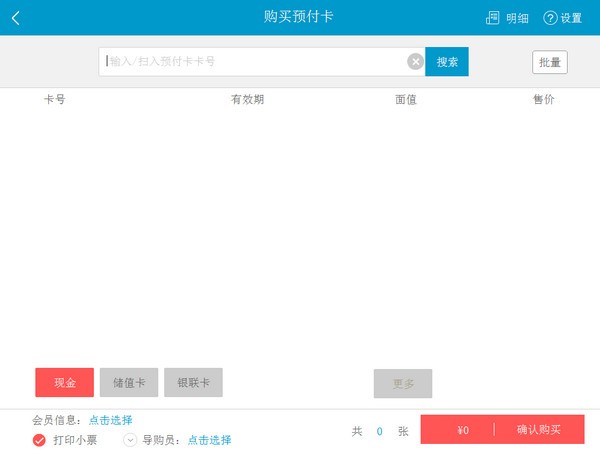Click the 售价 column header
600x450 pixels.
543,100
